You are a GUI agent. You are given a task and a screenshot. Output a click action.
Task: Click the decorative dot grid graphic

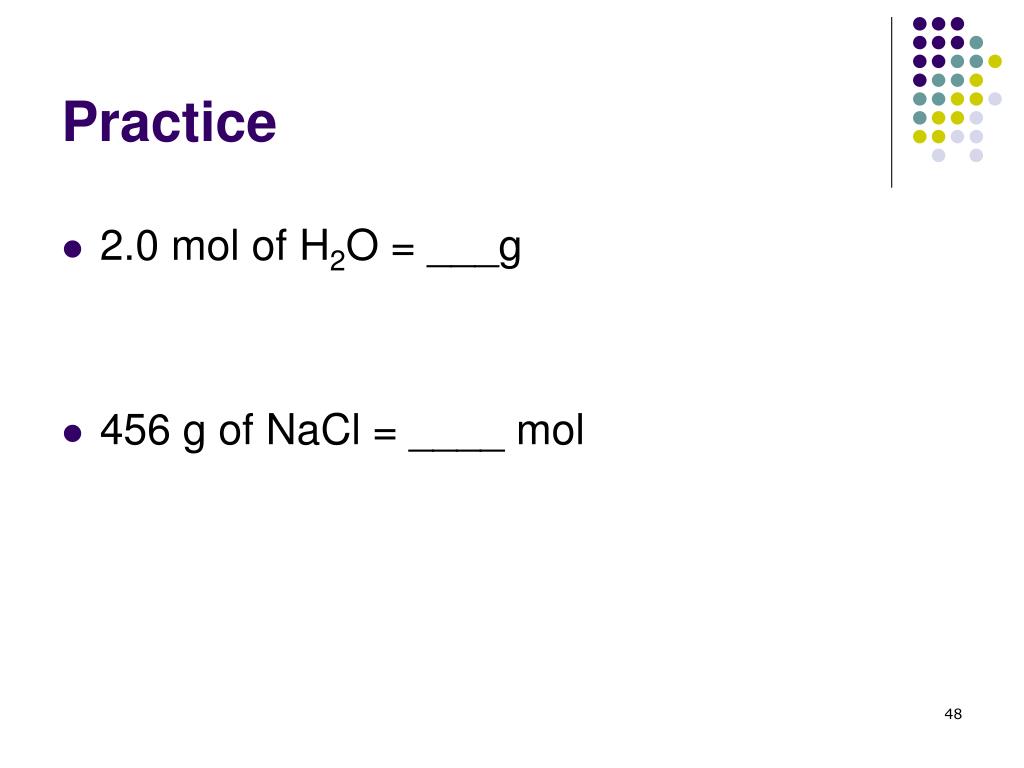[957, 89]
